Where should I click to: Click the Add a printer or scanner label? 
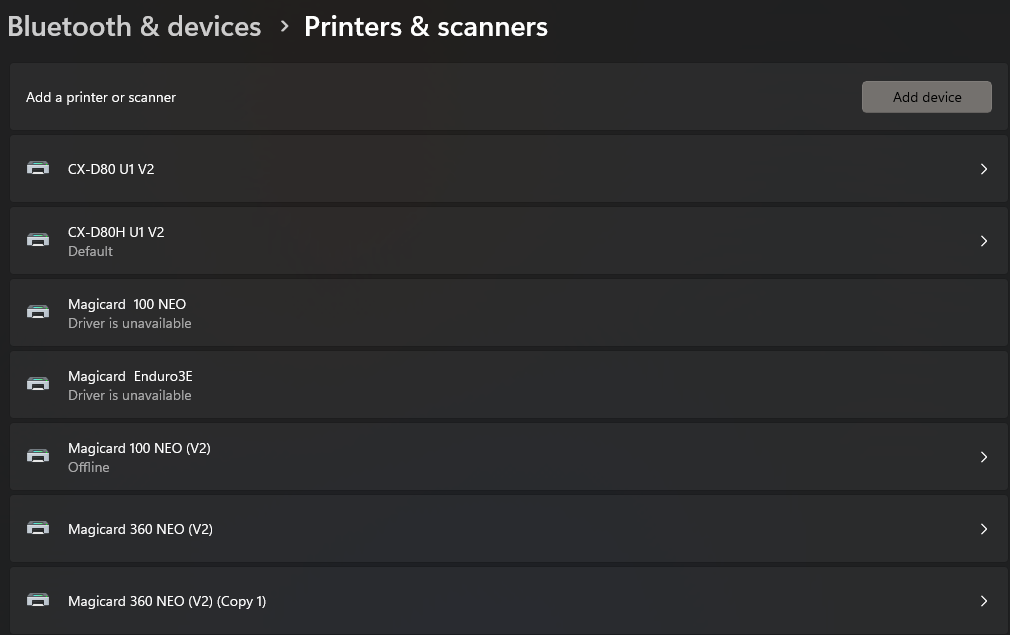click(101, 97)
